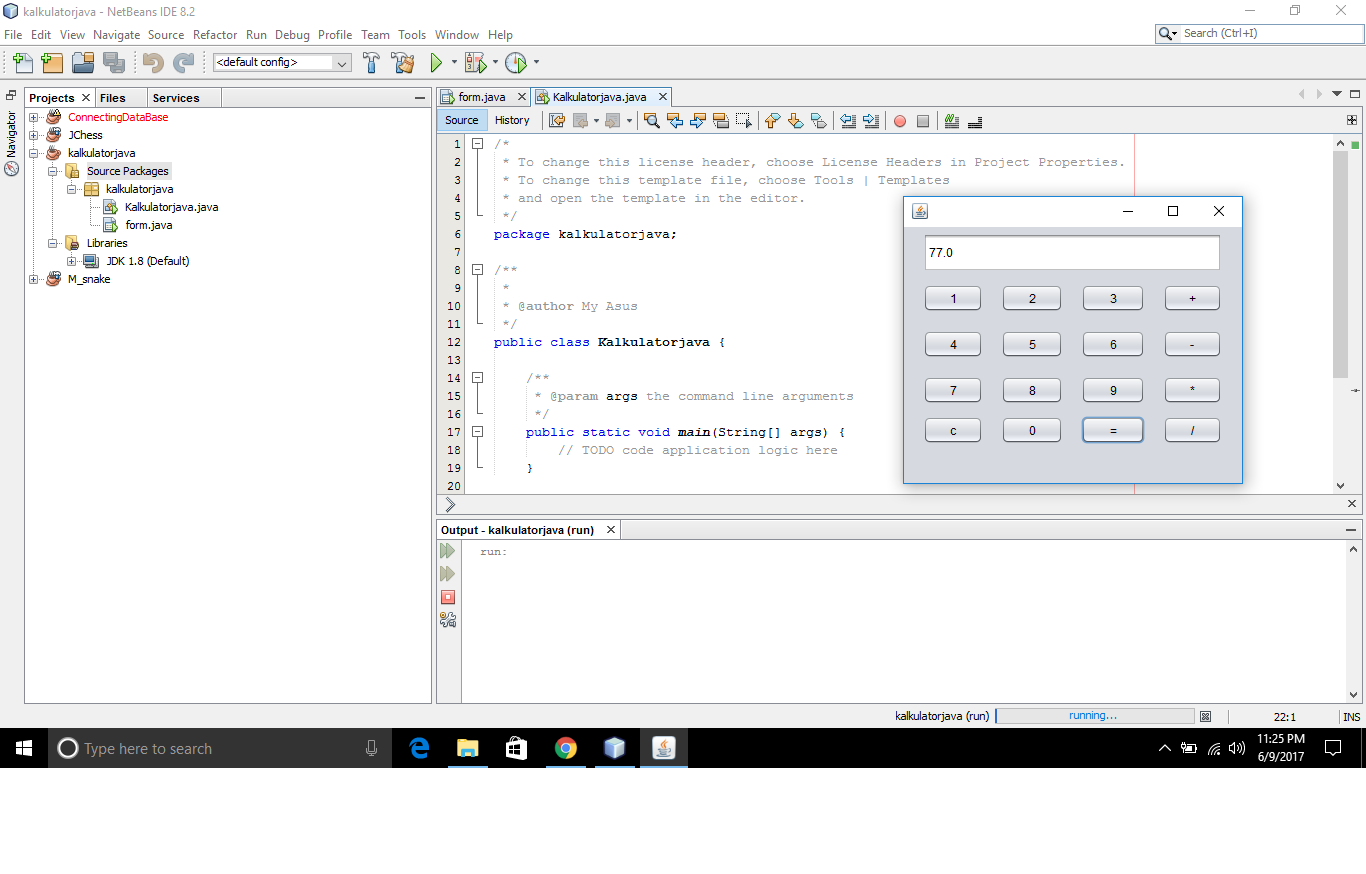Click Find Next Occurrence arrow icon
Viewport: 1366px width, 874px height.
pyautogui.click(x=698, y=121)
